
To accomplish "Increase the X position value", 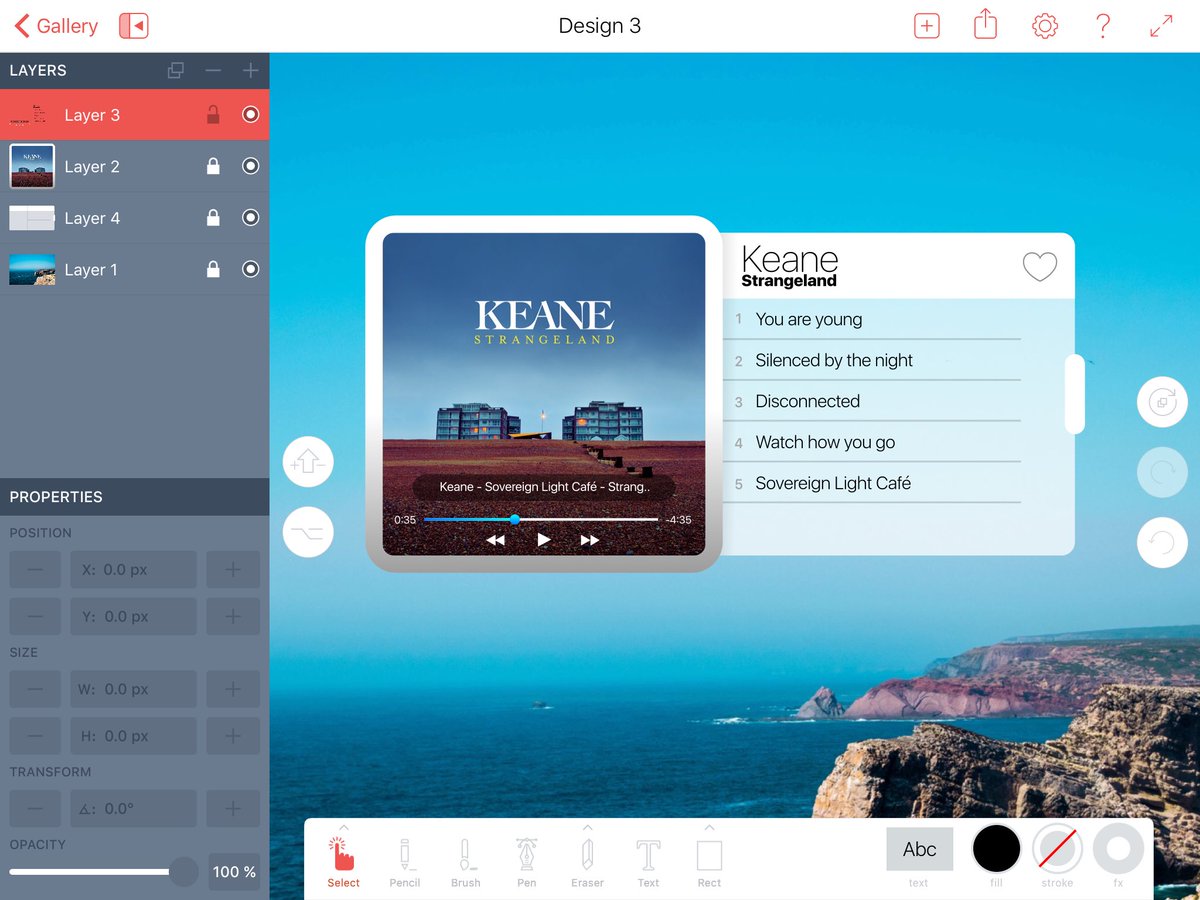I will pyautogui.click(x=233, y=569).
